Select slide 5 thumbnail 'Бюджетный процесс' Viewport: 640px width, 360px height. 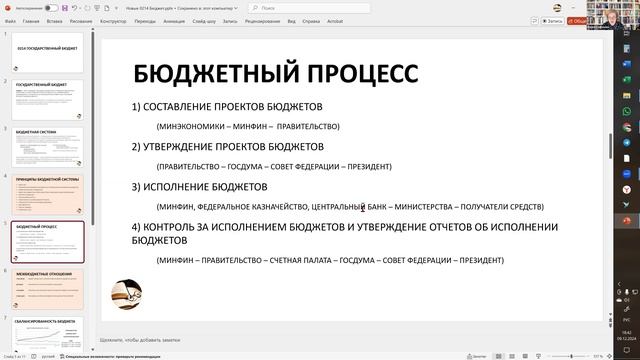tap(47, 242)
